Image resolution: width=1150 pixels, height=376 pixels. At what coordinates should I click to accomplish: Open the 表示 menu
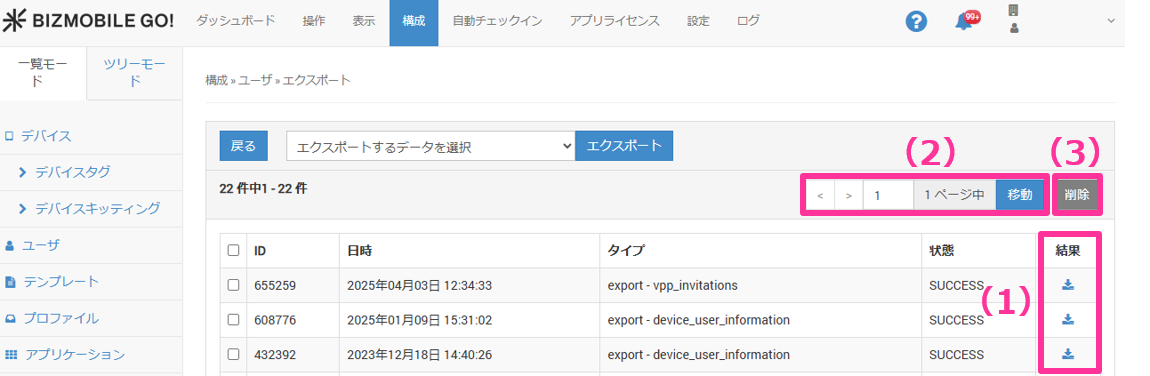[x=364, y=21]
